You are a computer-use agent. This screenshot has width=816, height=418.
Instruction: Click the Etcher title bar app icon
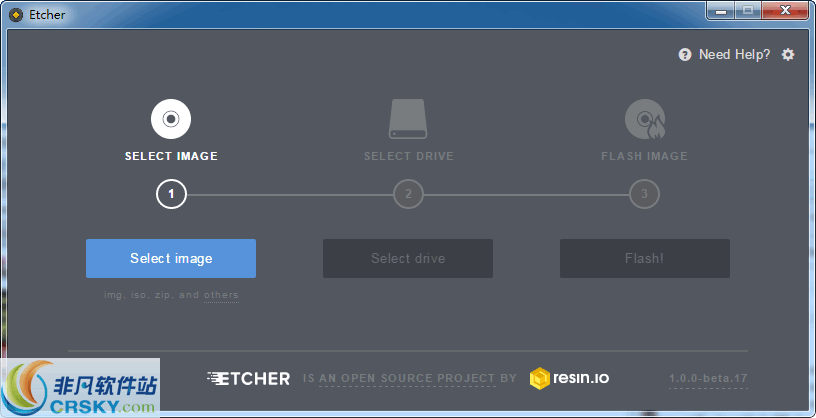point(16,15)
